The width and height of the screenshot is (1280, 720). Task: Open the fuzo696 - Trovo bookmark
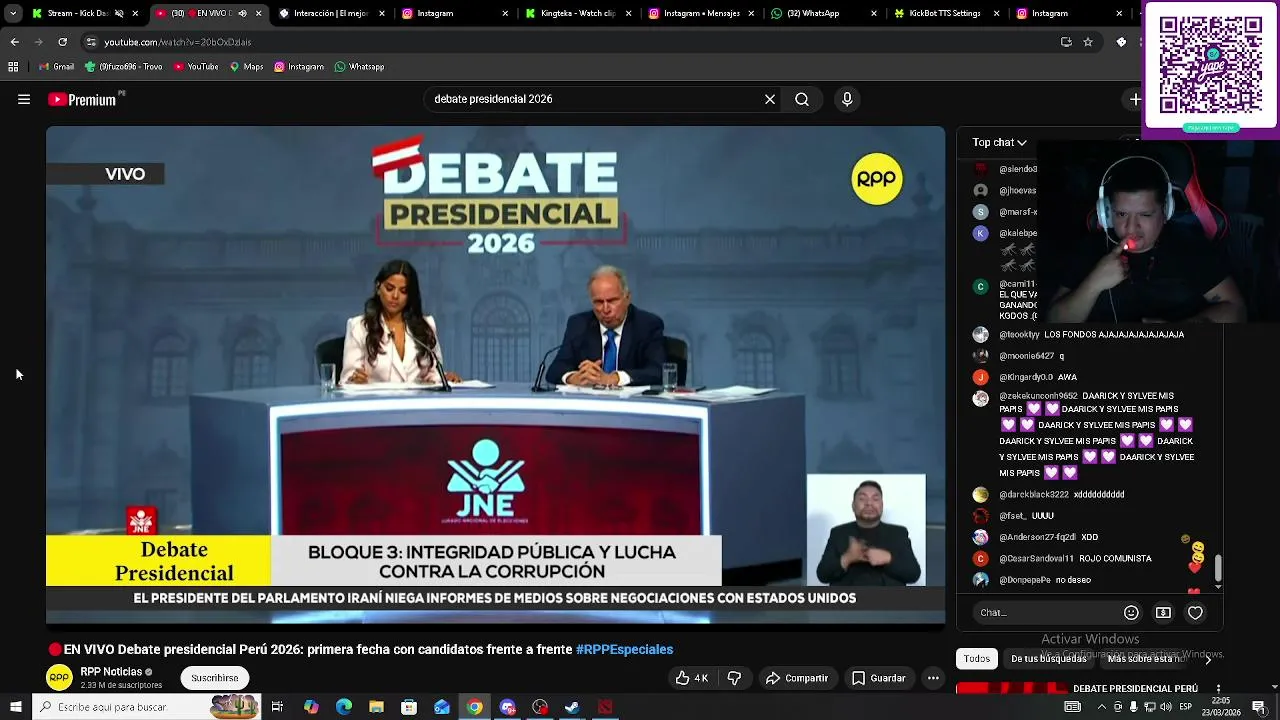[x=124, y=67]
